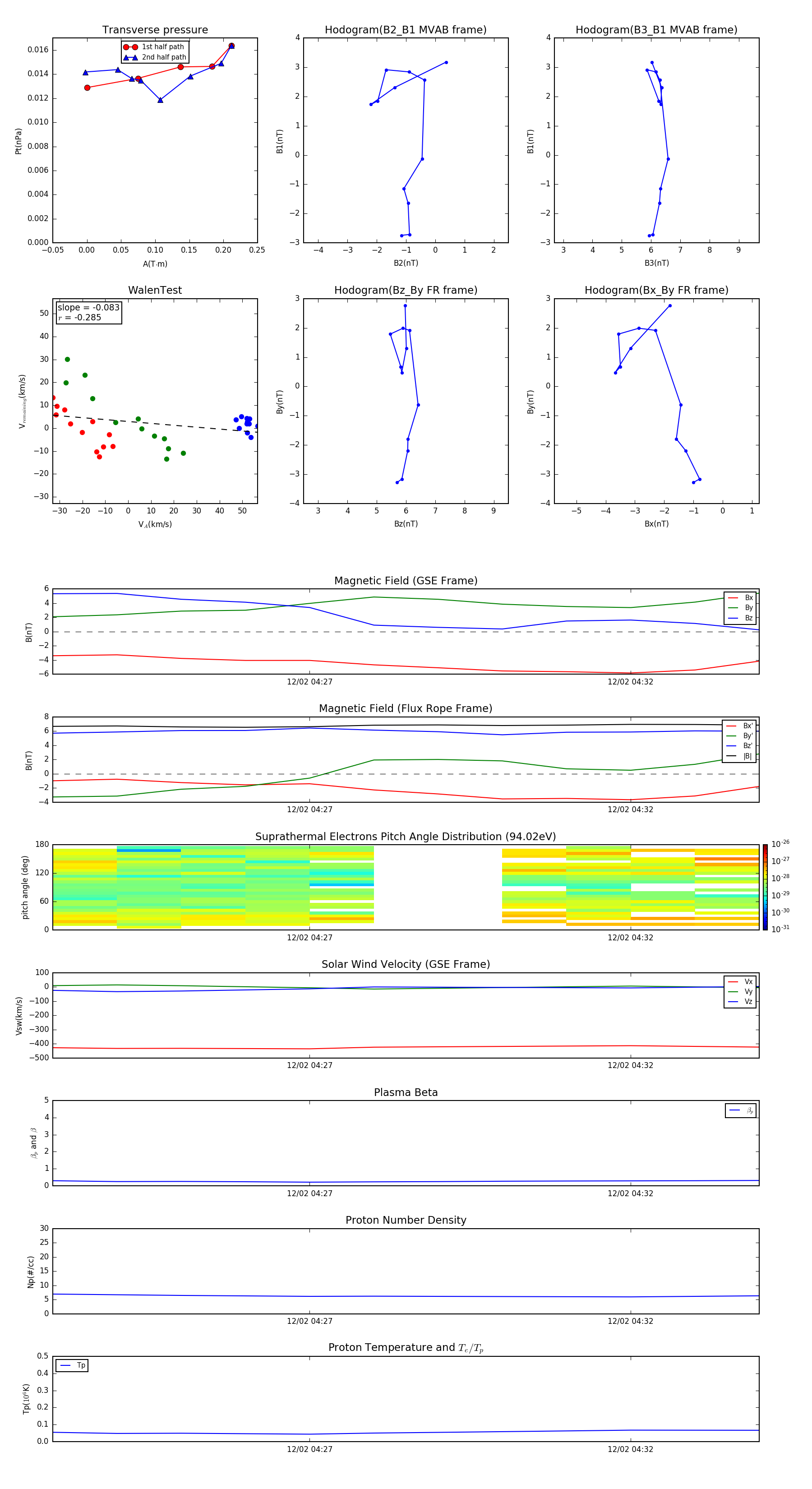Image resolution: width=812 pixels, height=1489 pixels.
Task: Click the 'Vsw(km/s)' axis label
Action: click(18, 1016)
